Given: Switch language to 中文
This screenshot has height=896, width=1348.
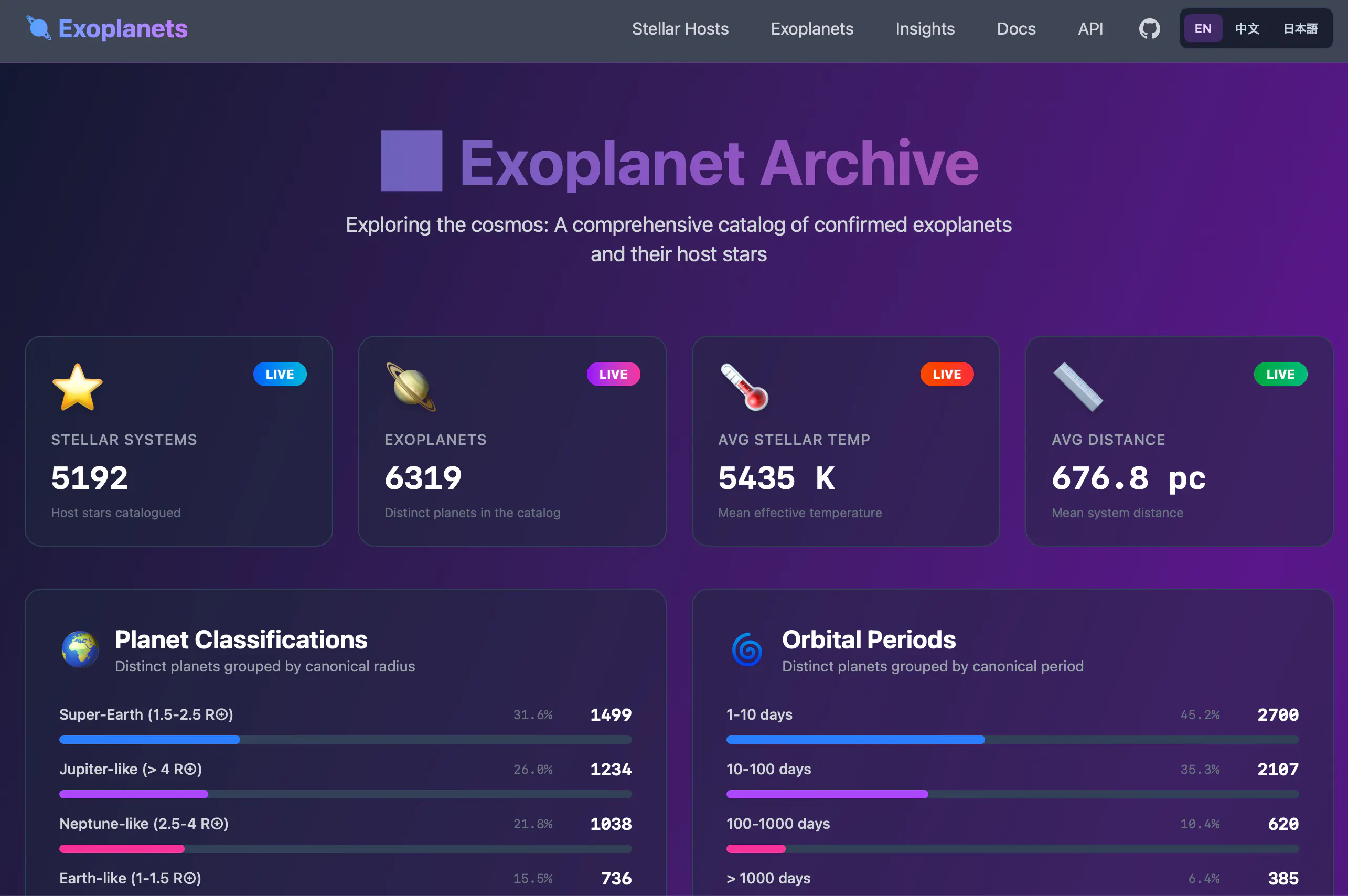Looking at the screenshot, I should click(x=1247, y=28).
